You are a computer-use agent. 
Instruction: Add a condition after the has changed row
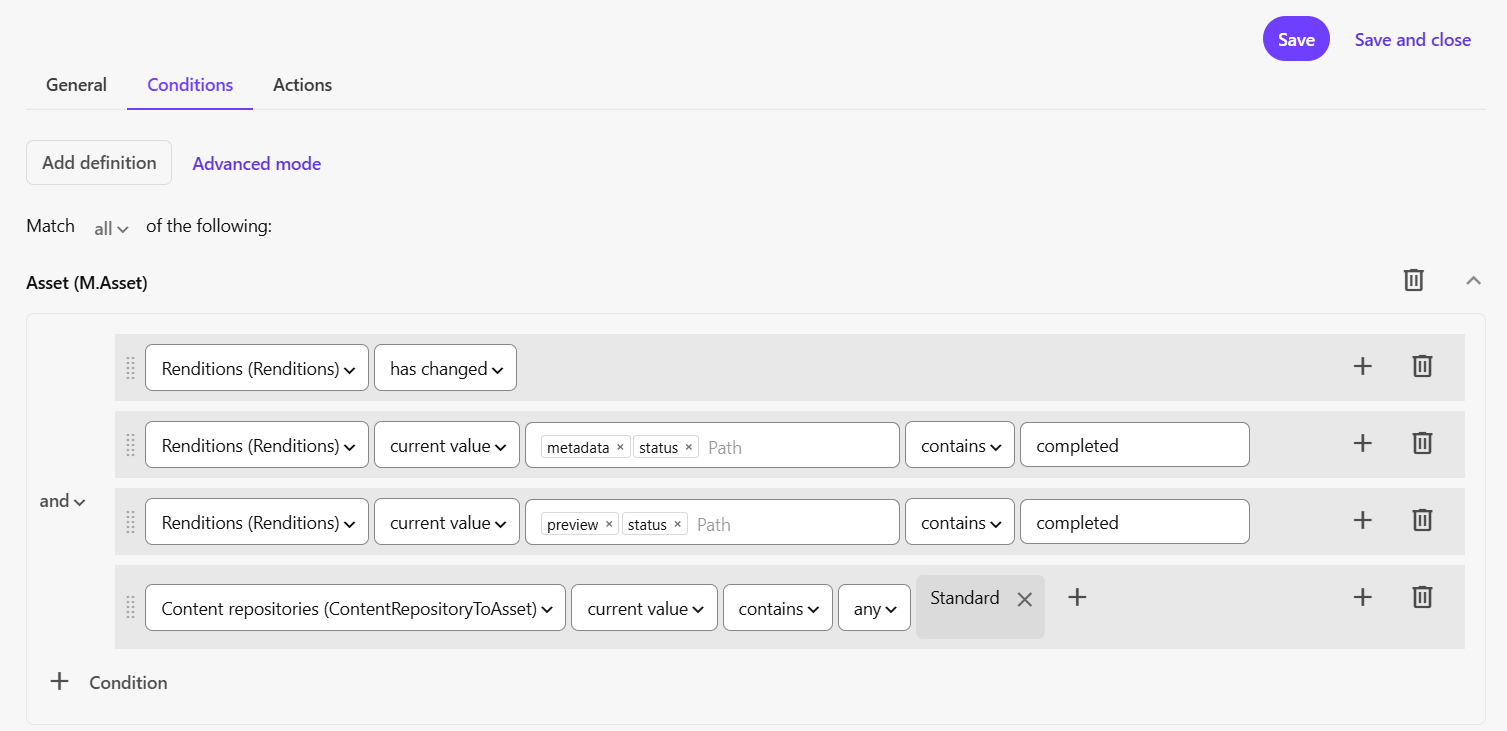pyautogui.click(x=1362, y=366)
